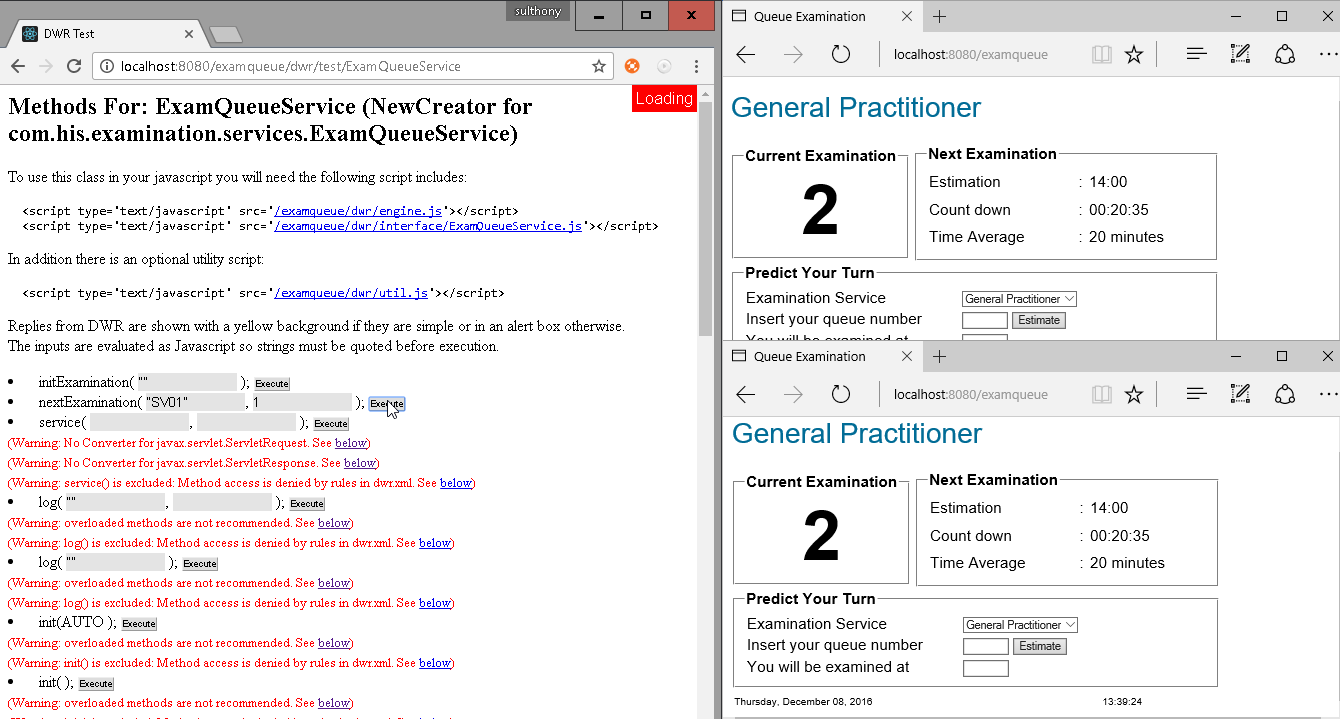This screenshot has width=1340, height=719.
Task: Click the address bar in the upper Edge window
Action: [x=971, y=54]
